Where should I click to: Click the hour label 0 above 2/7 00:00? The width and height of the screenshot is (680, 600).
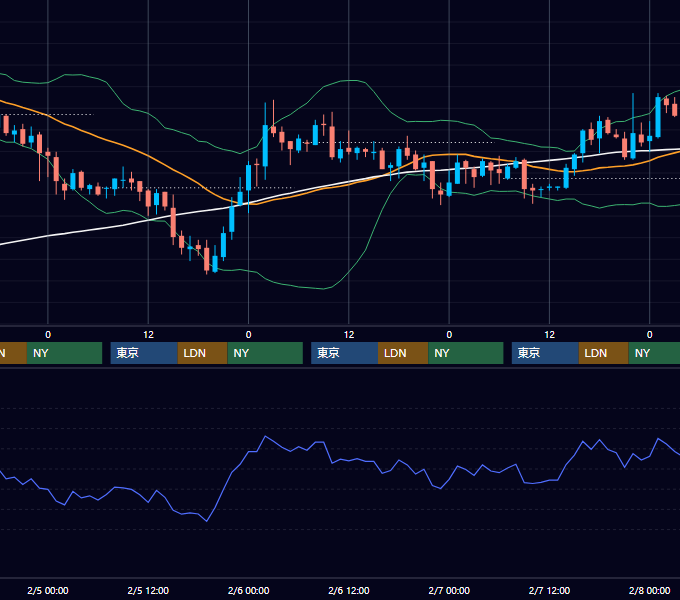pyautogui.click(x=449, y=335)
